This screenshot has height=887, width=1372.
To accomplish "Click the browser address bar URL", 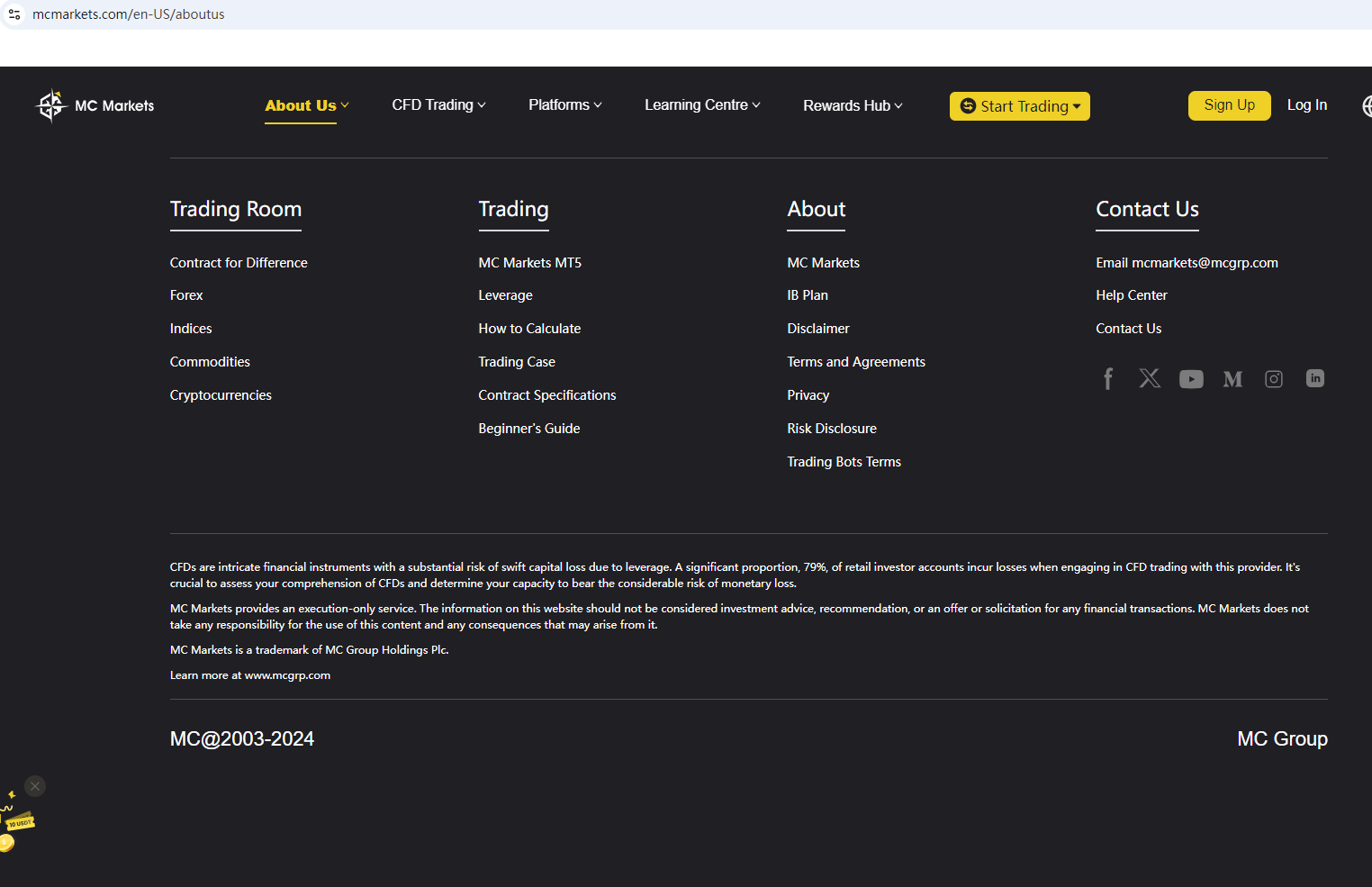I will point(129,14).
